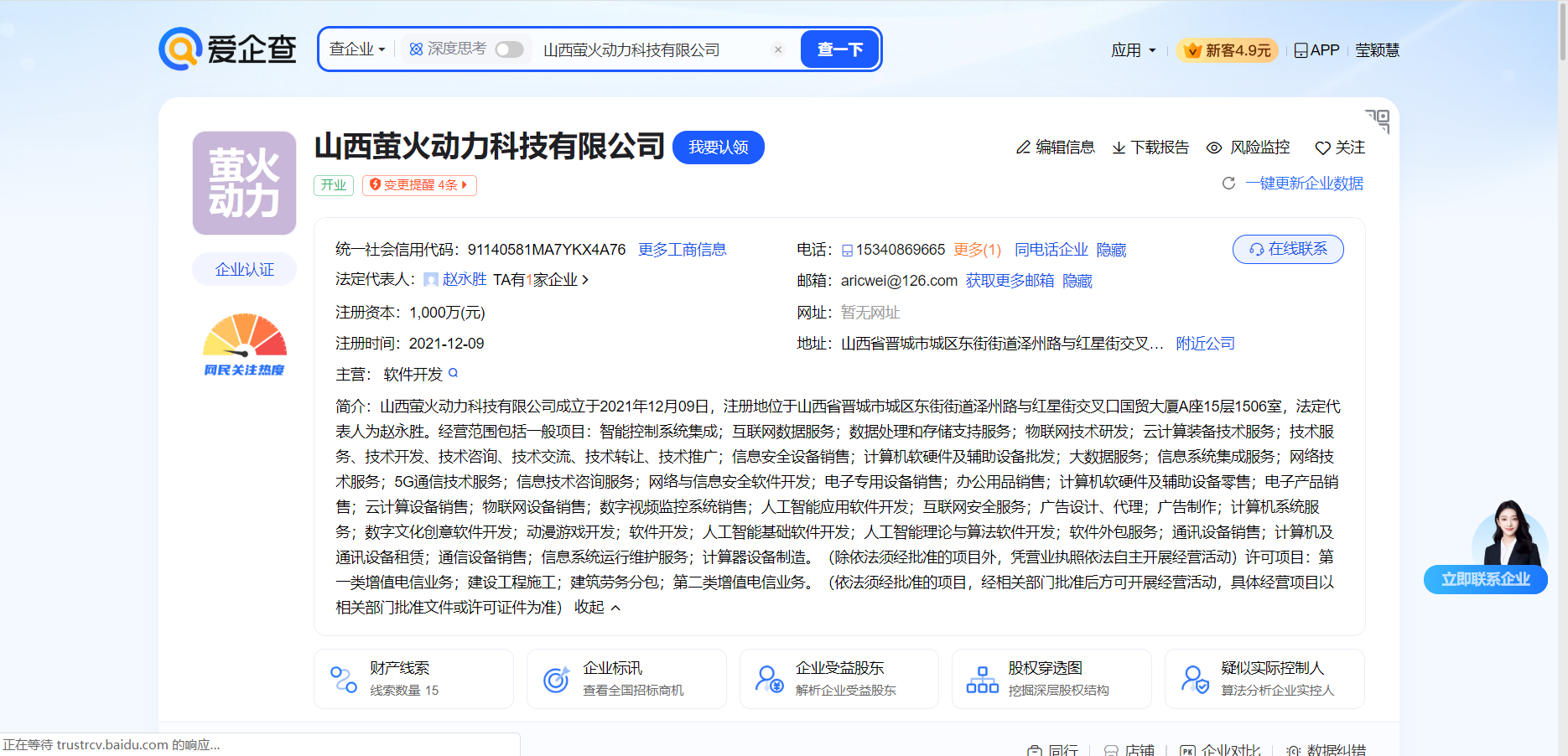Click the 立即联系企业 floating button
This screenshot has height=756, width=1568.
pyautogui.click(x=1485, y=579)
